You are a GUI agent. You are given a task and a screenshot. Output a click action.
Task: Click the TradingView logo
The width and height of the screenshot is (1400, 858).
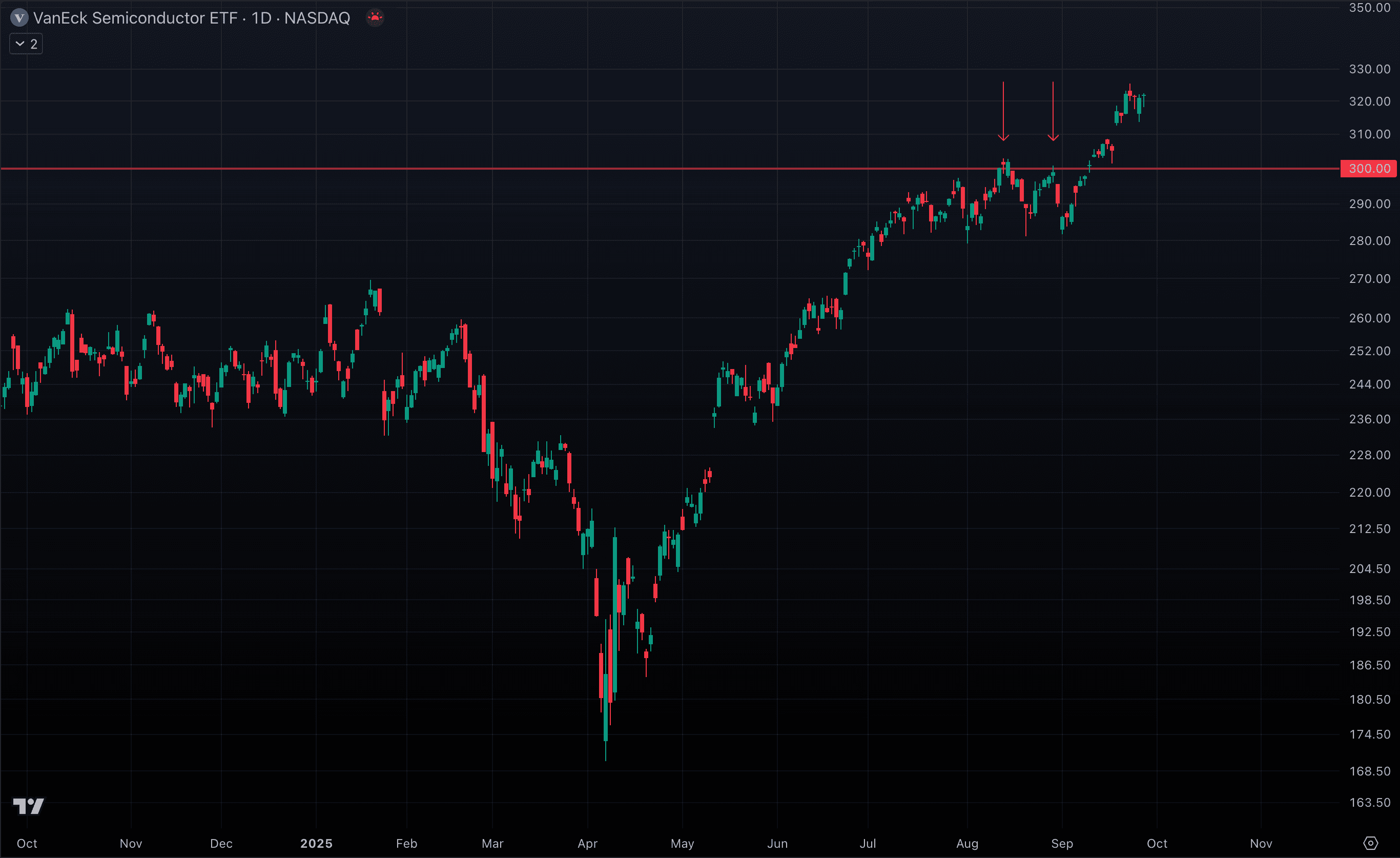coord(28,806)
